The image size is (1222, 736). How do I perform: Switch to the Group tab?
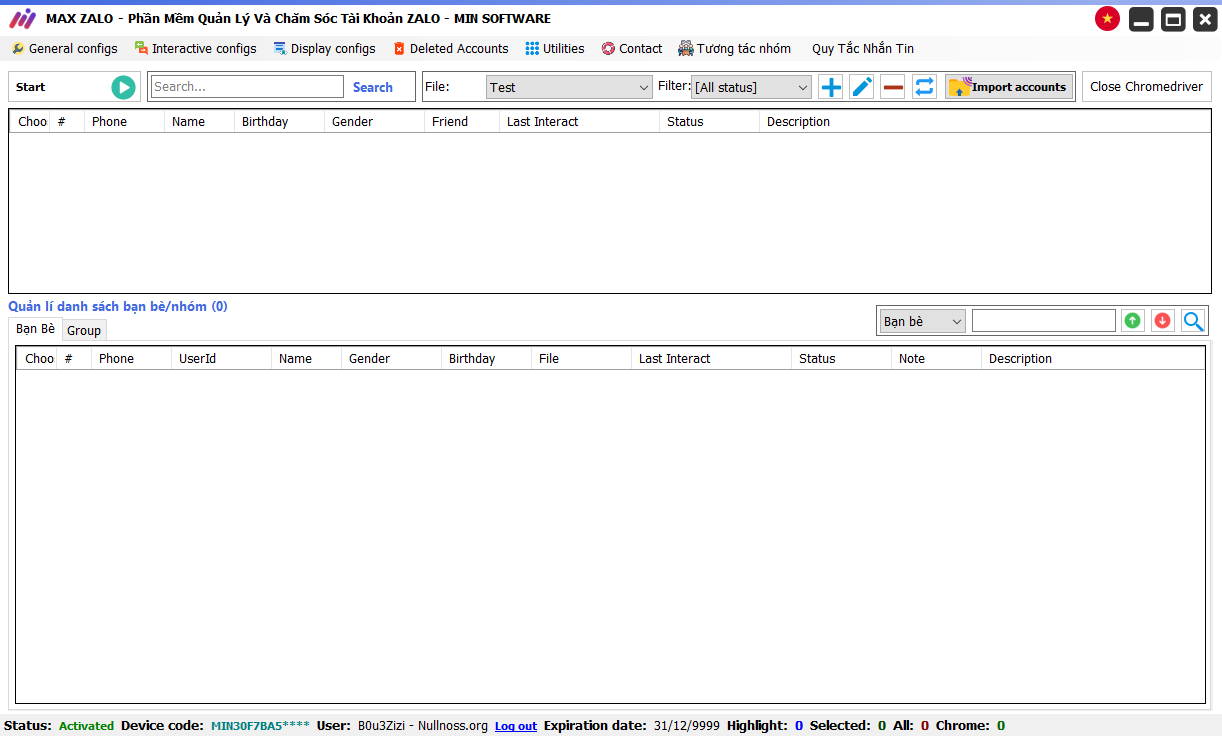coord(84,330)
